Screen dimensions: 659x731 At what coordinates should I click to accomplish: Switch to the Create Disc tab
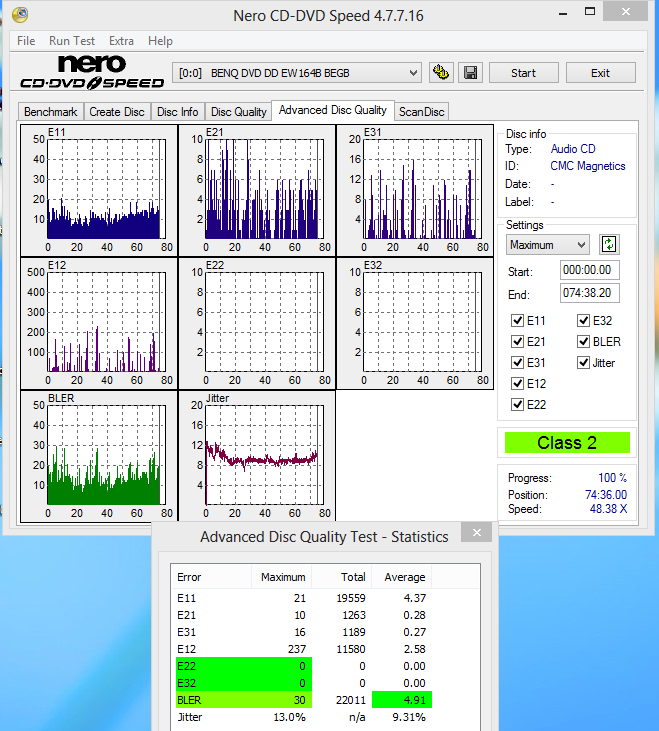point(117,112)
